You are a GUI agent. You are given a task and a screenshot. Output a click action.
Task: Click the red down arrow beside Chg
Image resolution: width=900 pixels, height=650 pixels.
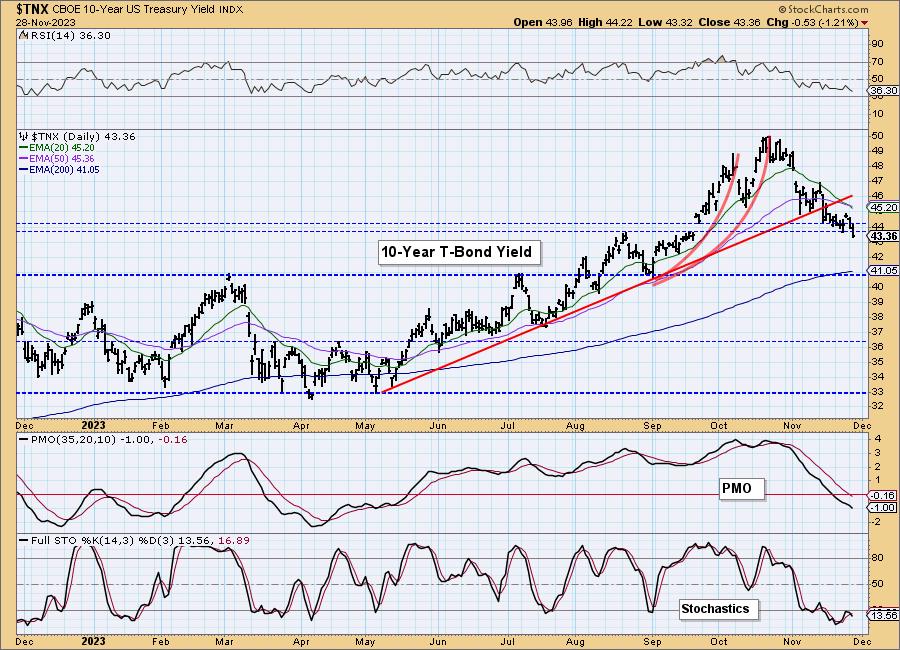point(864,23)
